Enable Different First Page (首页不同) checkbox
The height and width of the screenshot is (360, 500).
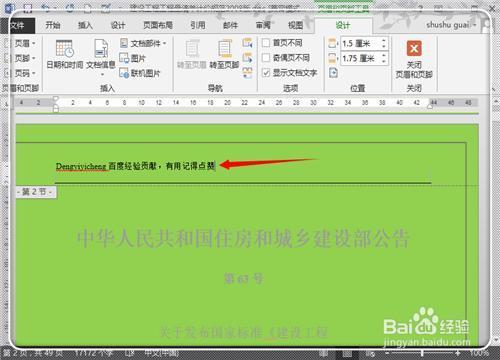[x=266, y=43]
